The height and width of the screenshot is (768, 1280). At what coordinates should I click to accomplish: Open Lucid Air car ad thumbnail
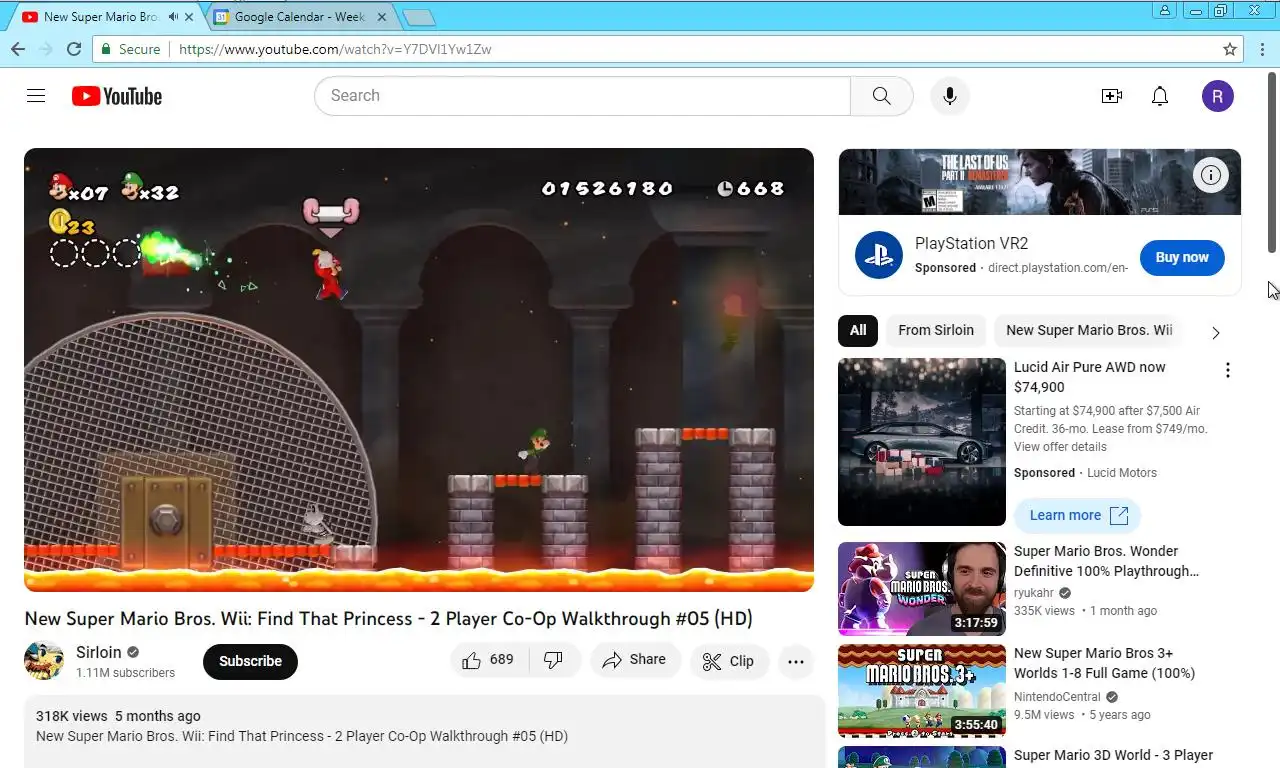922,442
